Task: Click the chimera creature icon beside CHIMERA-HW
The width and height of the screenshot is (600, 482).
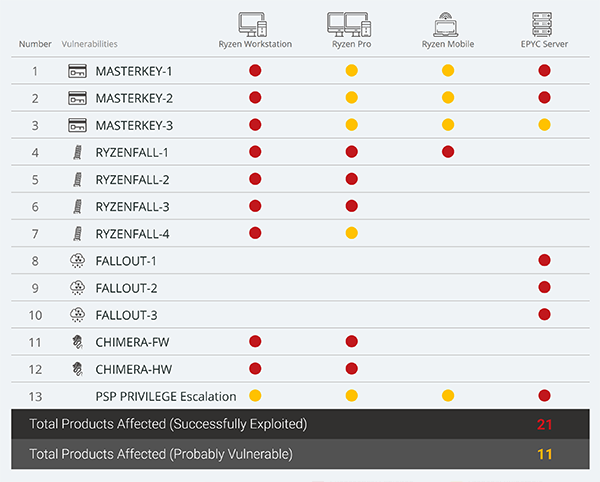Action: click(78, 369)
